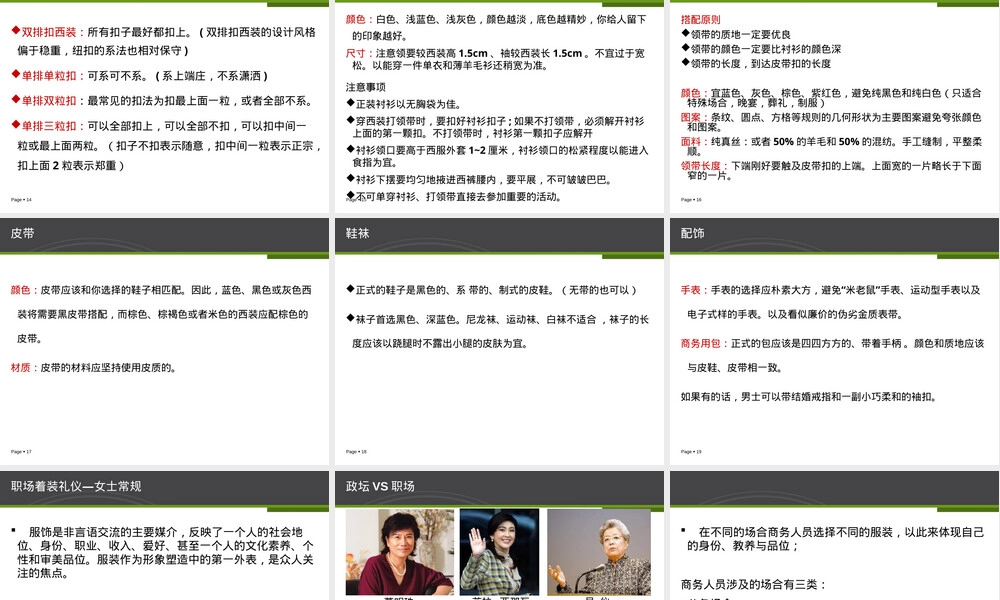Screen dimensions: 1000x600
Task: Click the 面料 label on tie slide
Action: pos(691,142)
